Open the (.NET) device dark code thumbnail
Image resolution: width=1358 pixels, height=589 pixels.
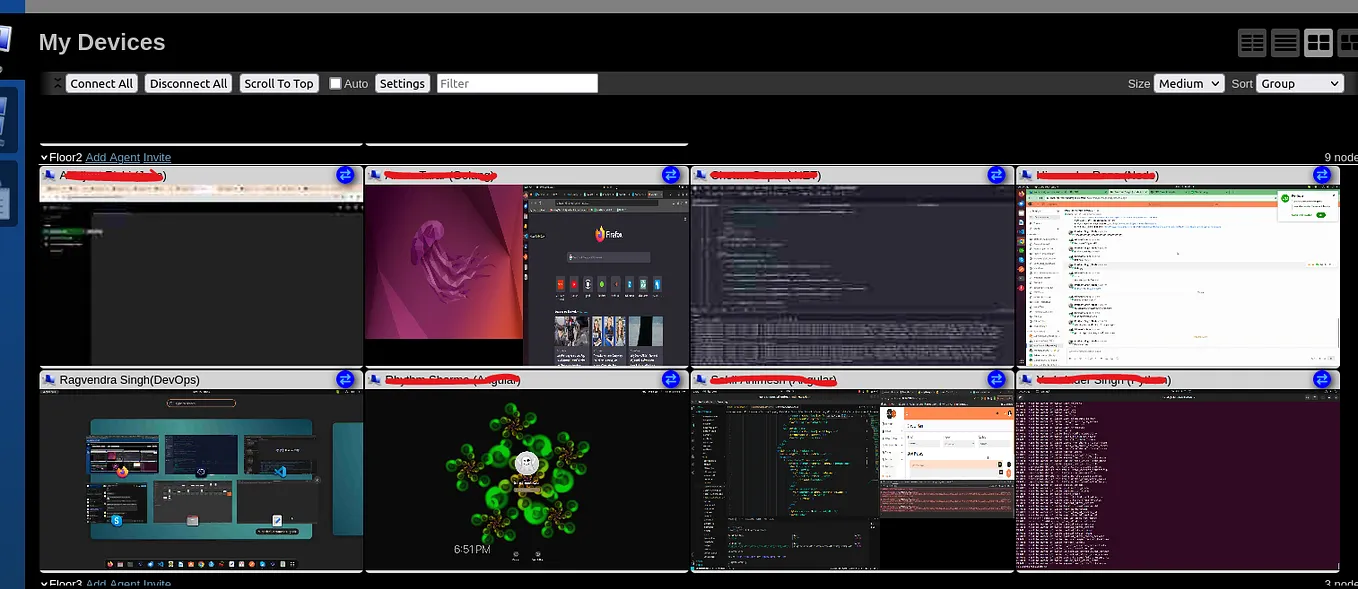click(x=852, y=275)
